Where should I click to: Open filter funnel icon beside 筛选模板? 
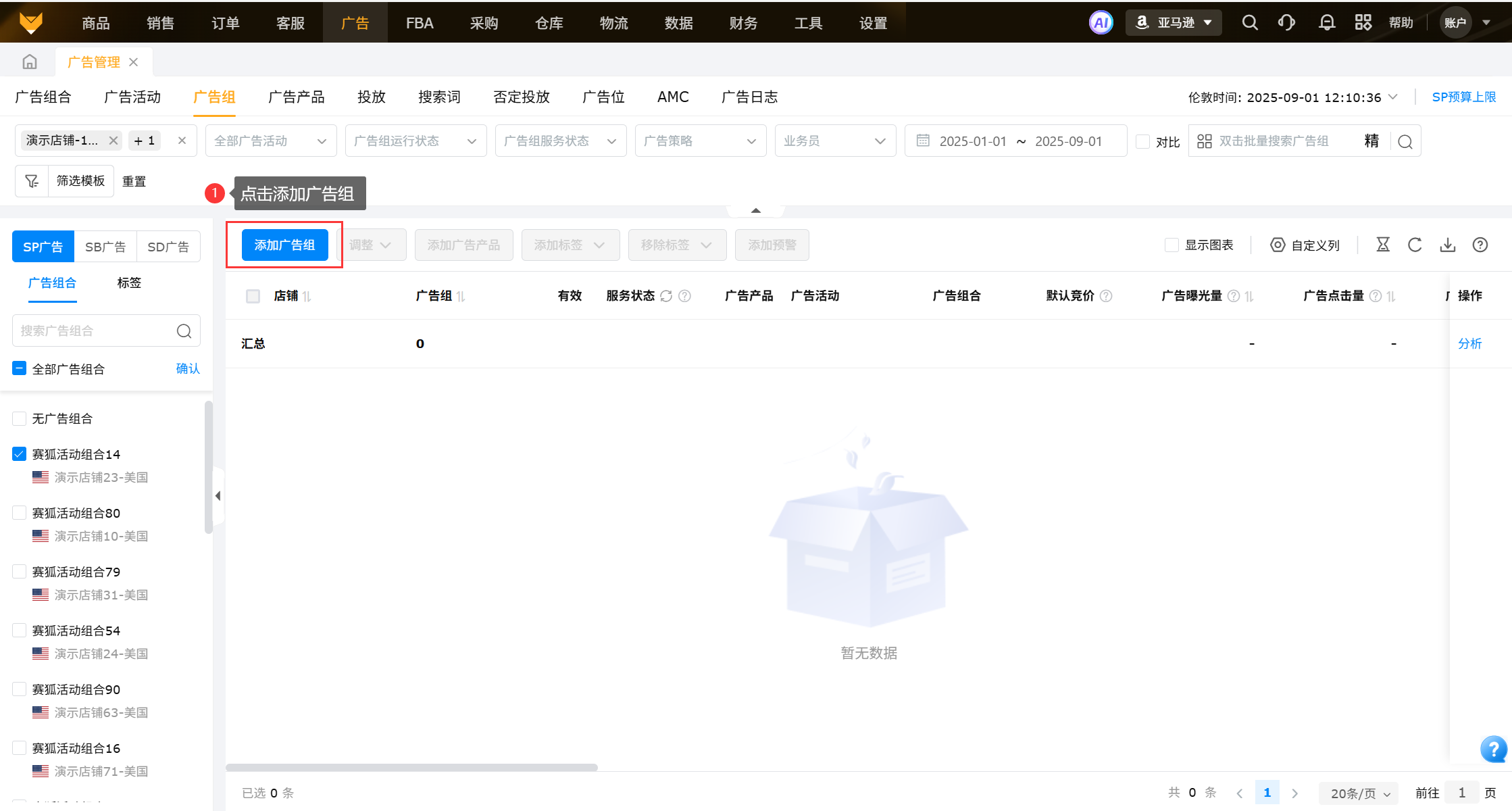click(x=32, y=181)
